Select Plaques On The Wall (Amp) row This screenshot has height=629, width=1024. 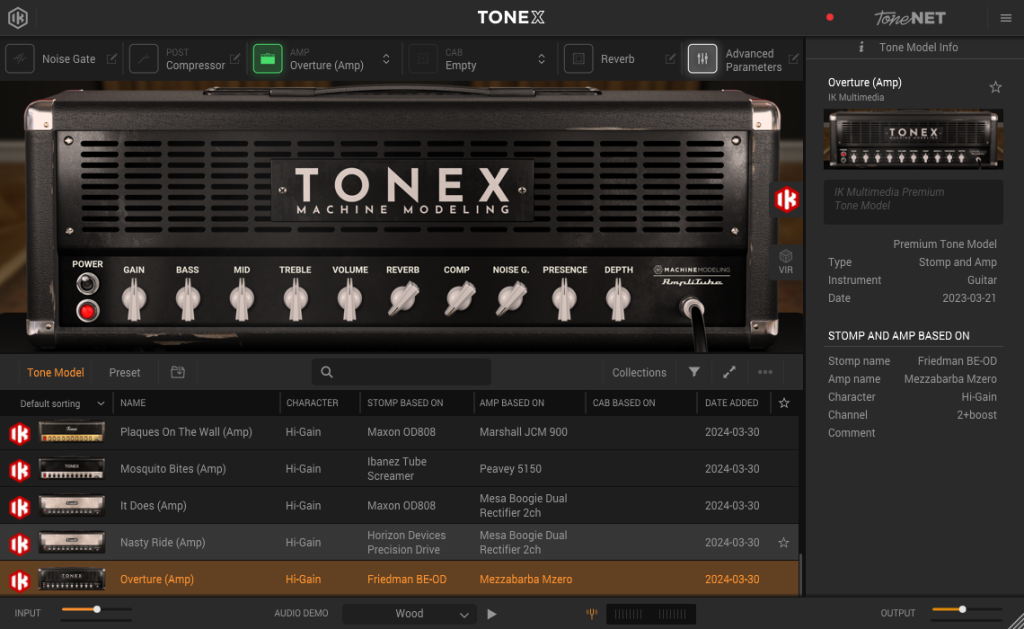[399, 432]
